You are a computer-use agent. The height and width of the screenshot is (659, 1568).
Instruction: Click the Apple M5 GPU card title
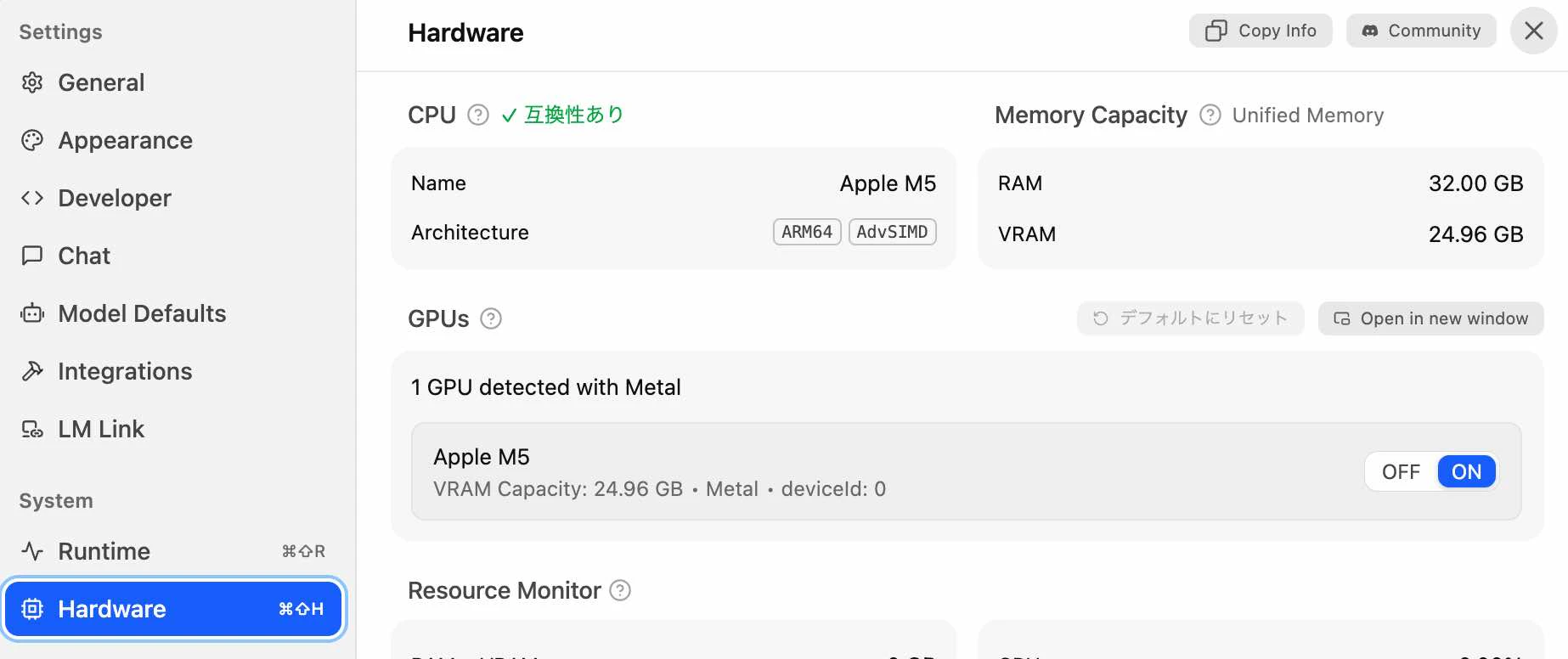click(482, 457)
